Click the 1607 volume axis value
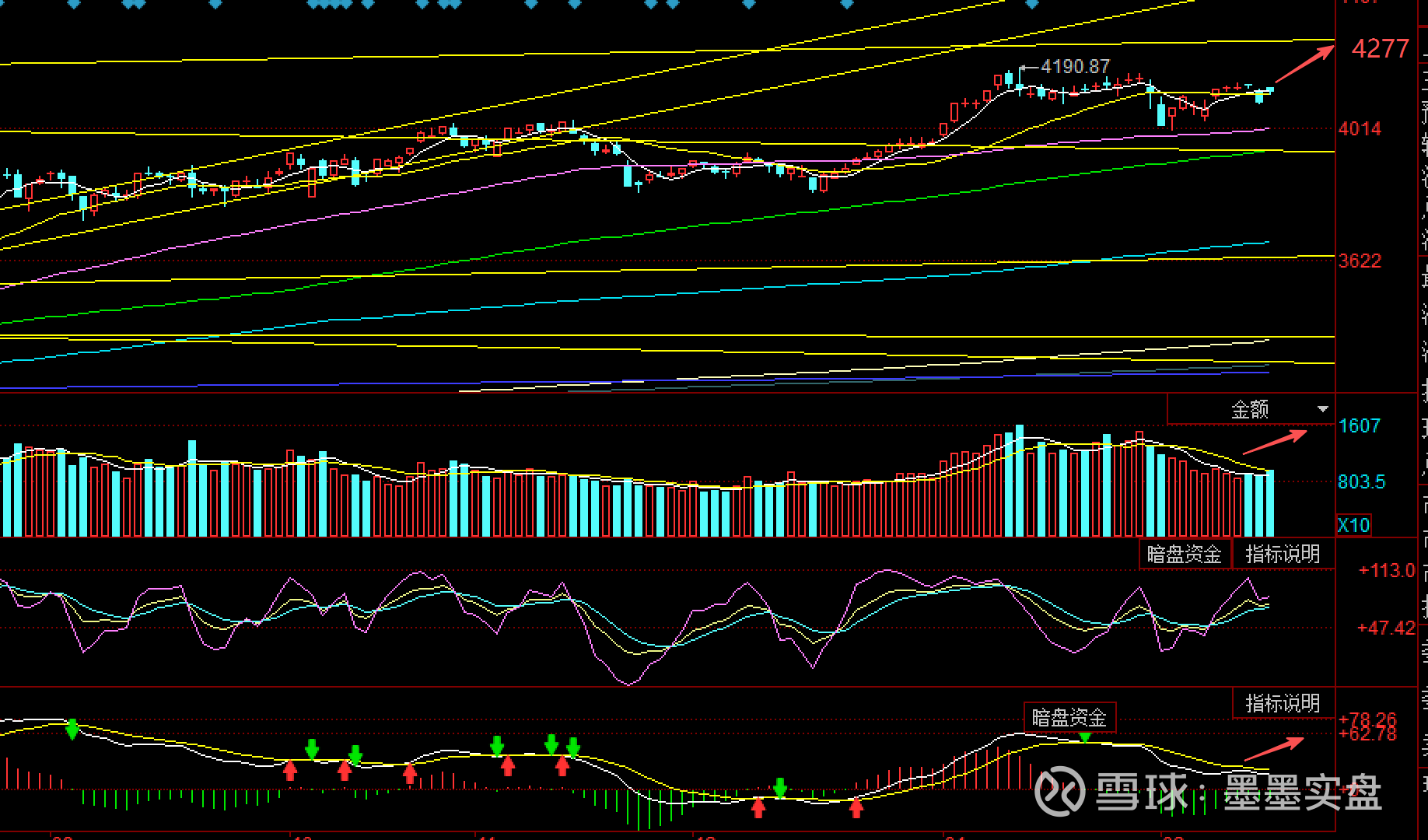This screenshot has width=1428, height=840. click(1359, 425)
